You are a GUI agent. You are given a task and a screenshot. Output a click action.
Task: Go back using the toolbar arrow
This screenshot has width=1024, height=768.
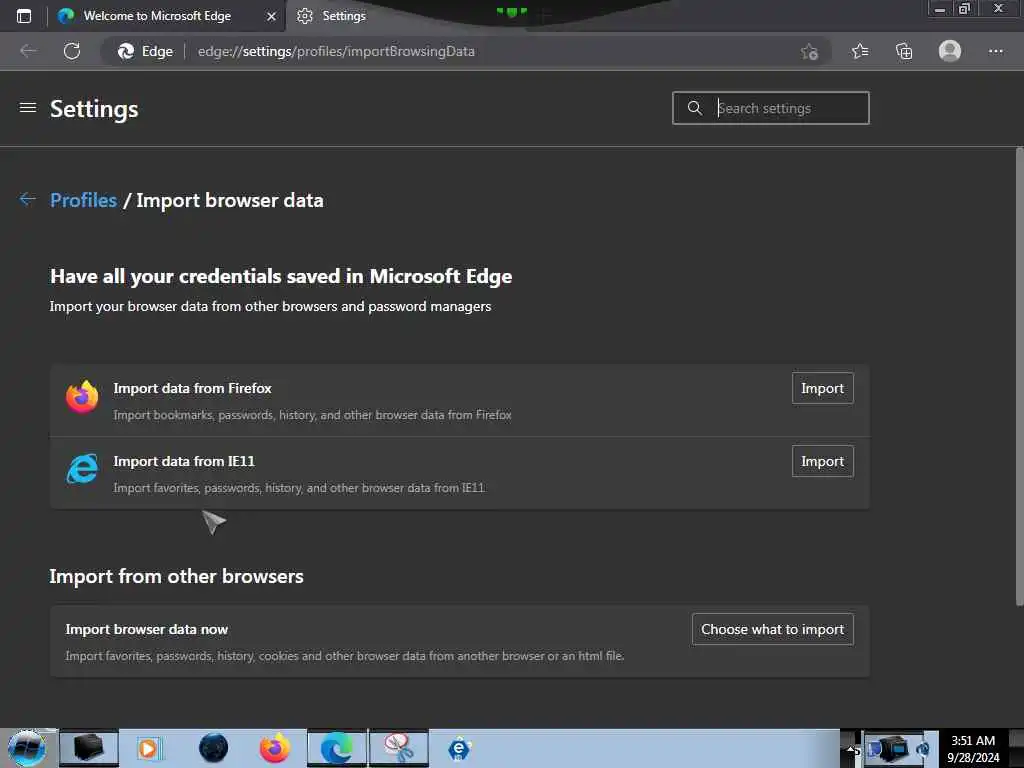[x=28, y=51]
